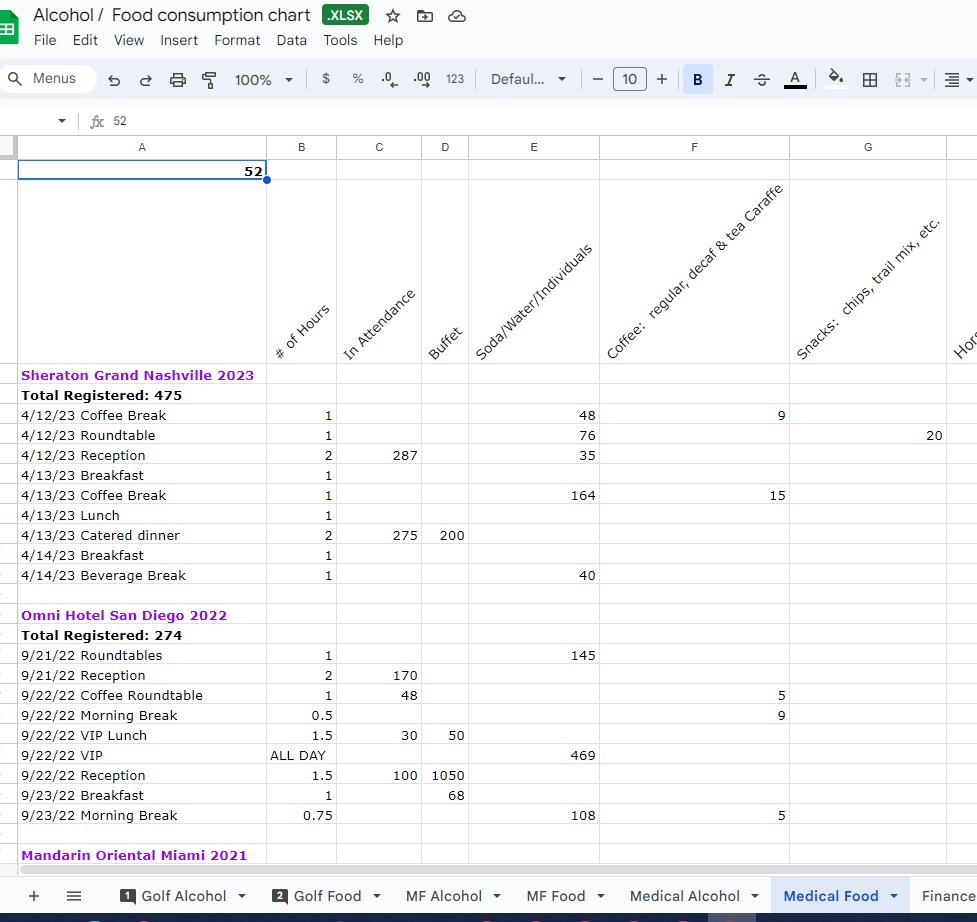The image size is (977, 922).
Task: Open the Edit menu
Action: point(85,40)
